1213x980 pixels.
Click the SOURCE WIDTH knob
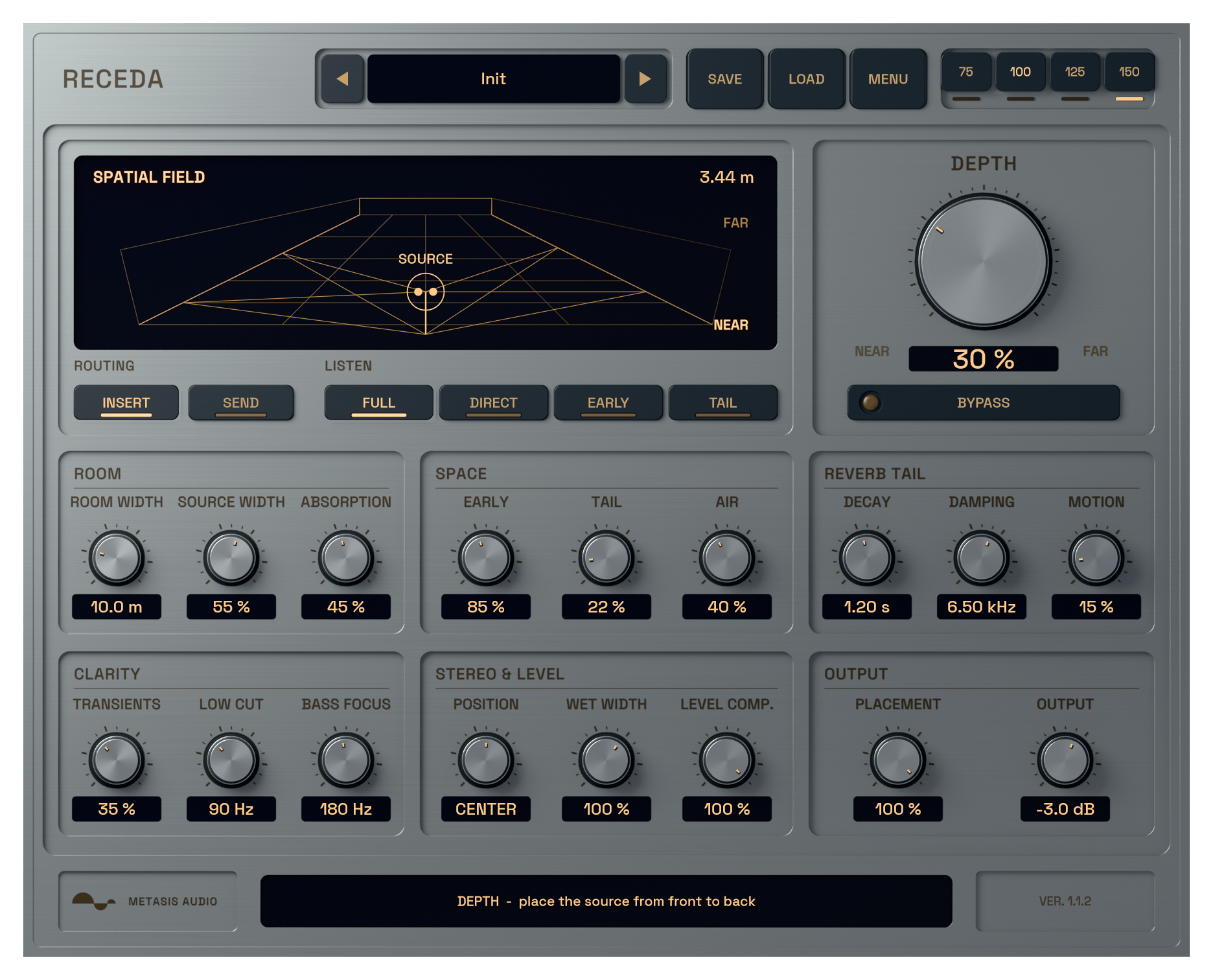231,558
